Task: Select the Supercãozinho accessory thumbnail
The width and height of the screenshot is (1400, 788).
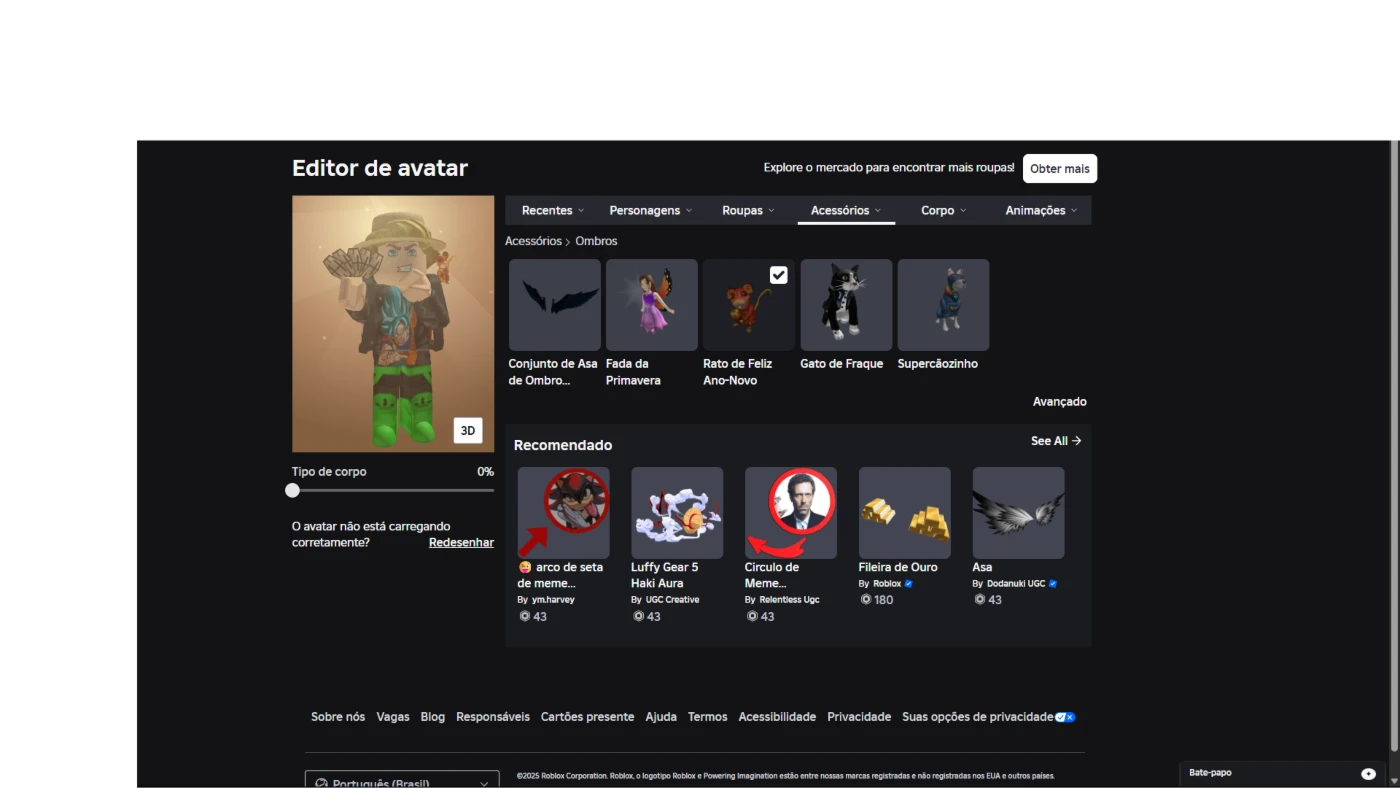Action: pos(943,305)
